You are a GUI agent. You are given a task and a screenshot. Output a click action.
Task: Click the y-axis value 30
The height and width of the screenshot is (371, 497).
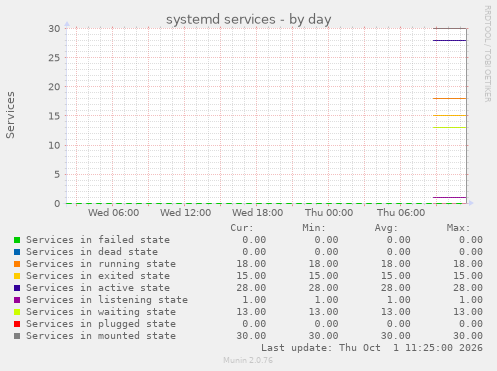pyautogui.click(x=54, y=29)
